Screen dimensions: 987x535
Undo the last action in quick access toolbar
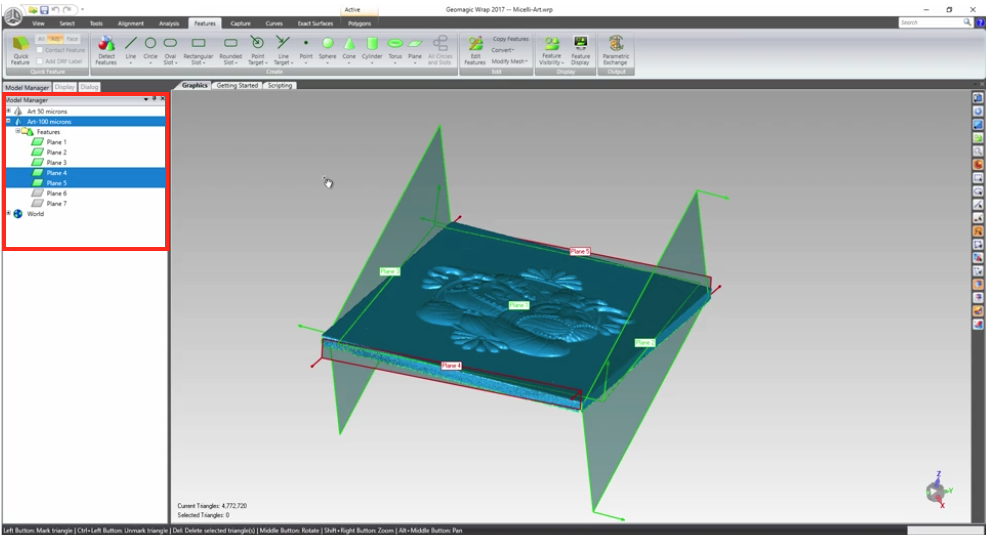tap(55, 10)
